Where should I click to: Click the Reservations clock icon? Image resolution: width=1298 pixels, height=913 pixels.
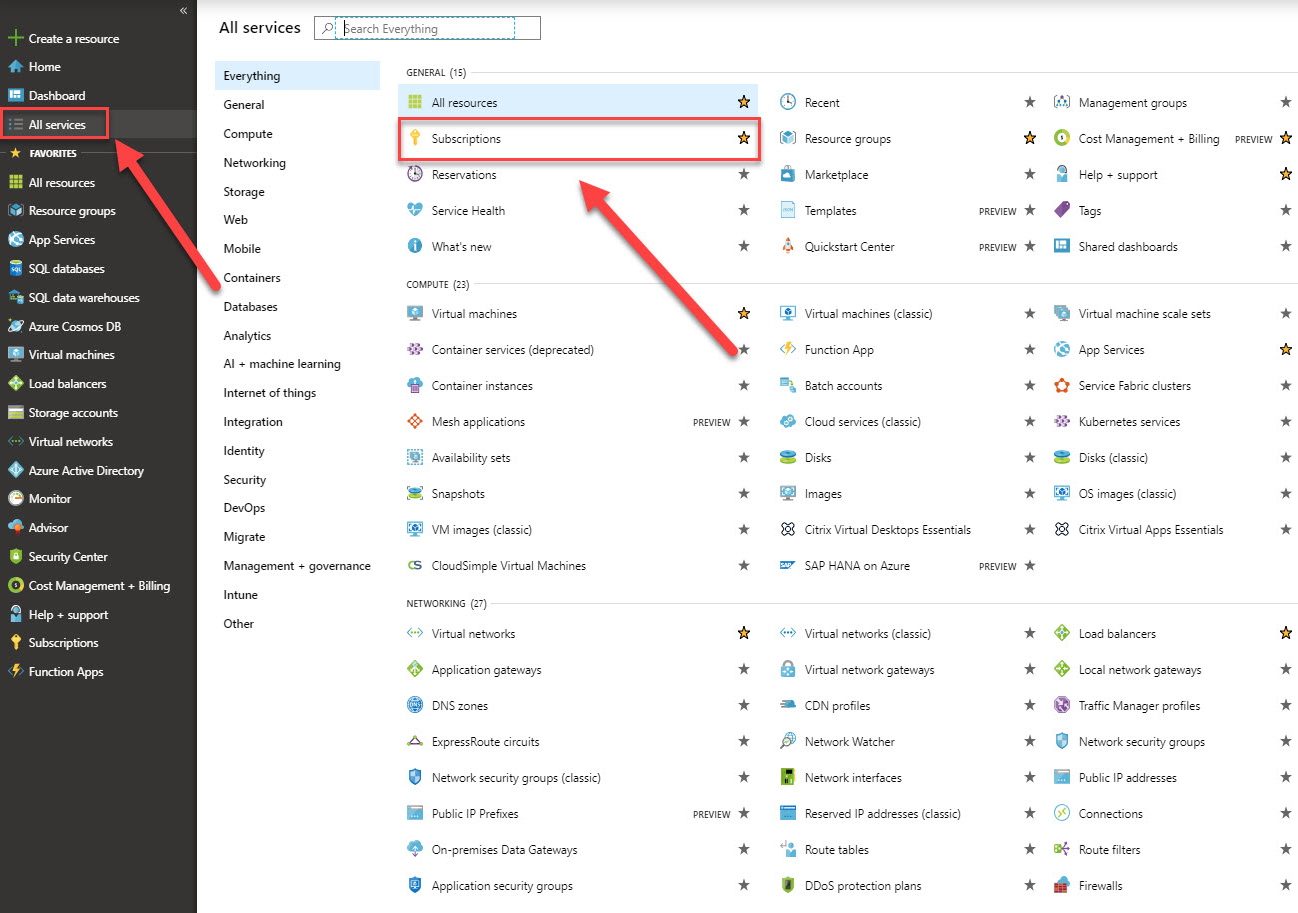pyautogui.click(x=415, y=174)
